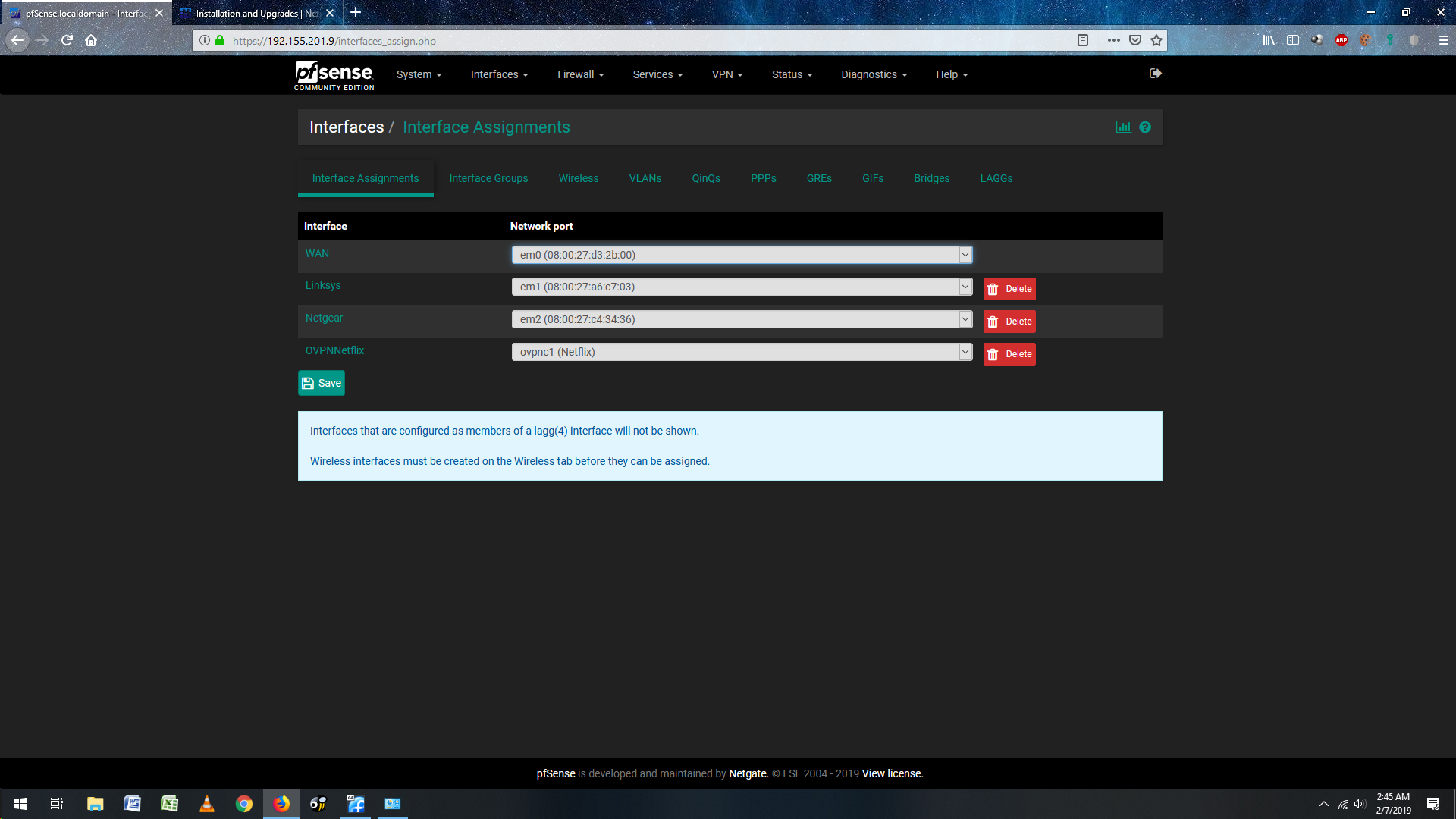The image size is (1456, 819).
Task: Launch VLC from the taskbar
Action: point(206,804)
